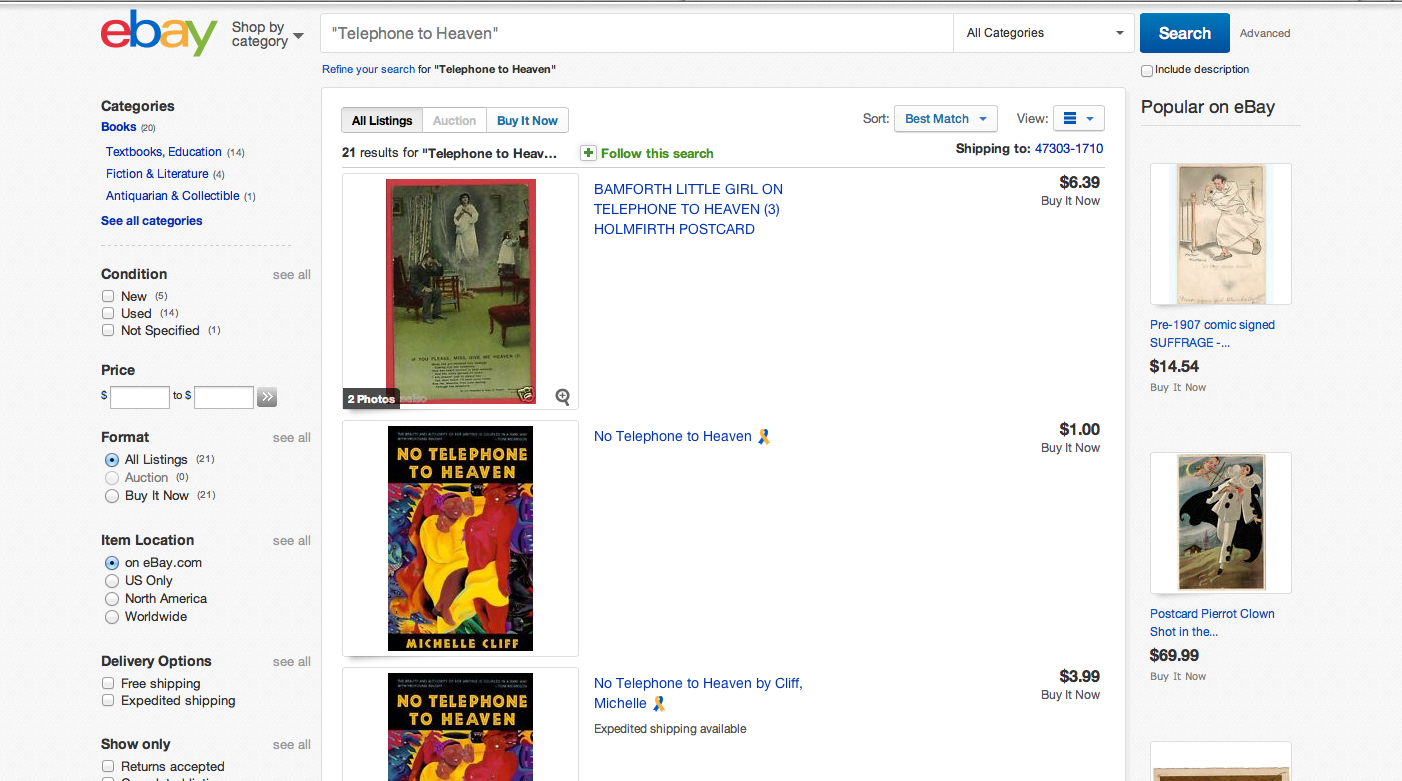Select the North America location radio
The width and height of the screenshot is (1402, 781).
pyautogui.click(x=112, y=599)
